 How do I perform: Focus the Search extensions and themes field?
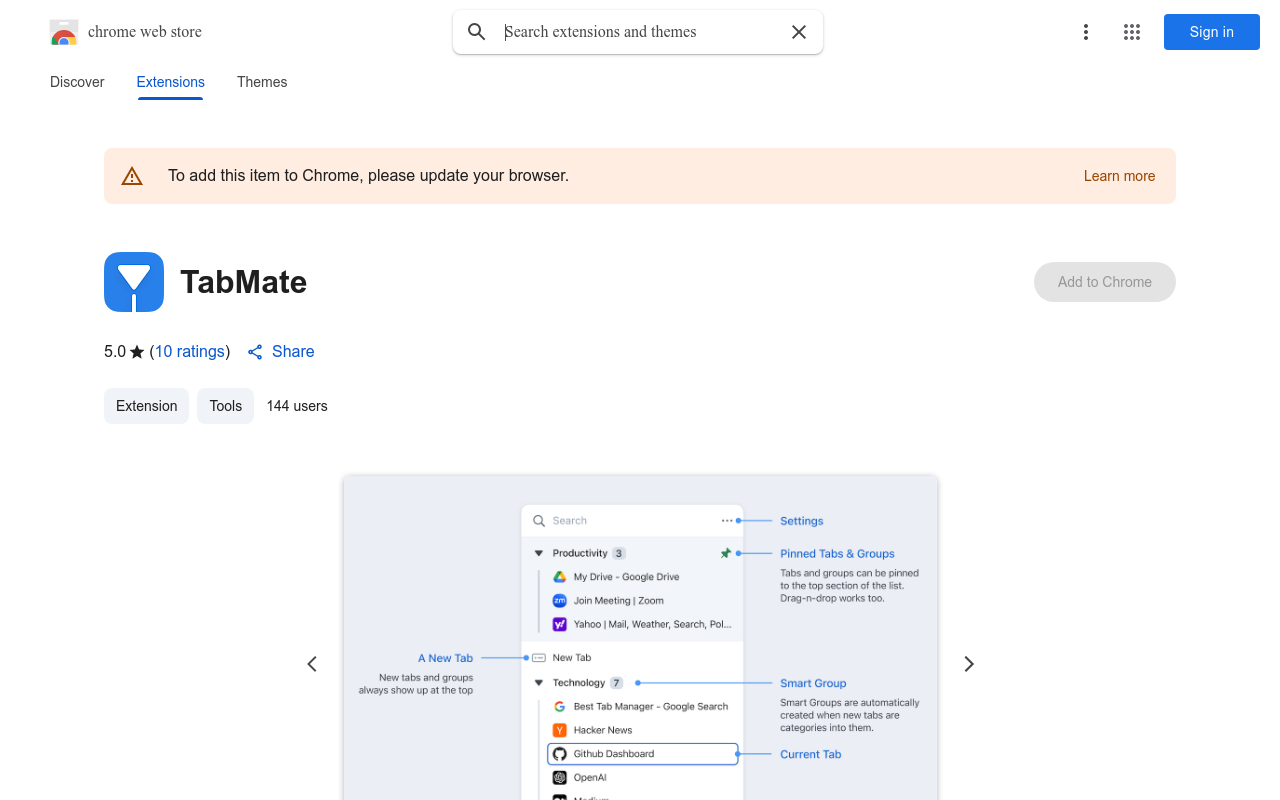pyautogui.click(x=640, y=32)
